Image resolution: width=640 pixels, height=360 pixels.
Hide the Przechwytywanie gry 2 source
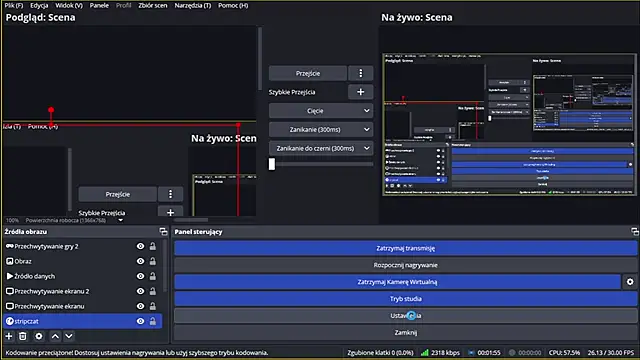point(140,247)
